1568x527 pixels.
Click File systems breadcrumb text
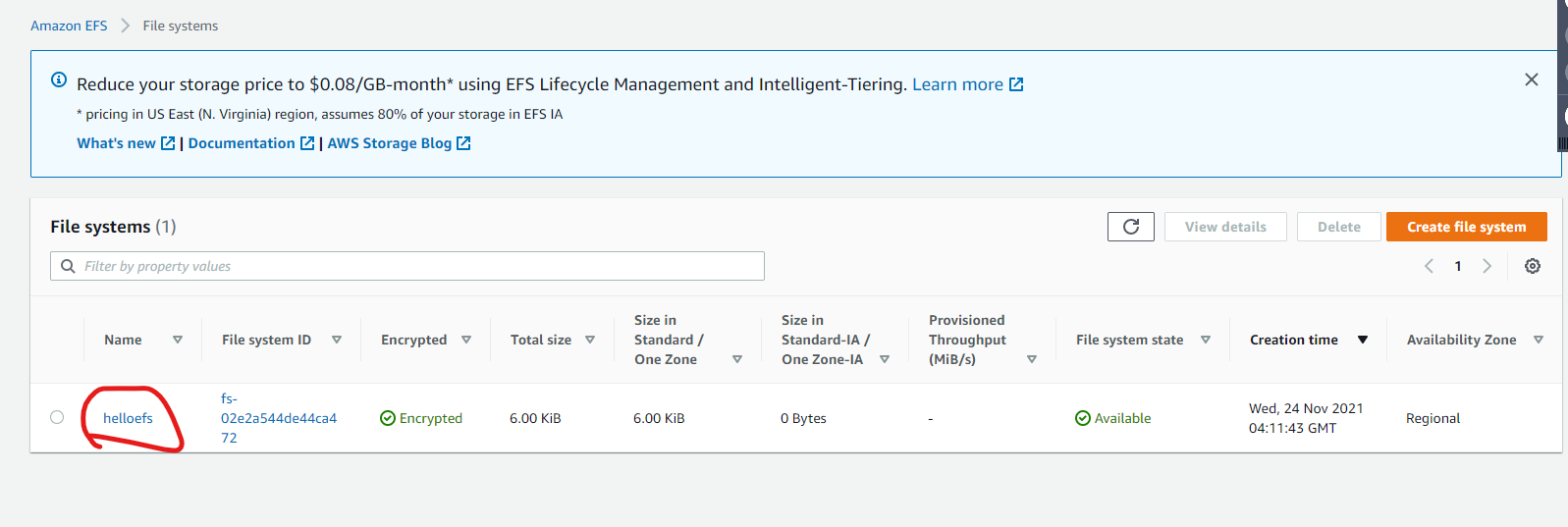(181, 26)
